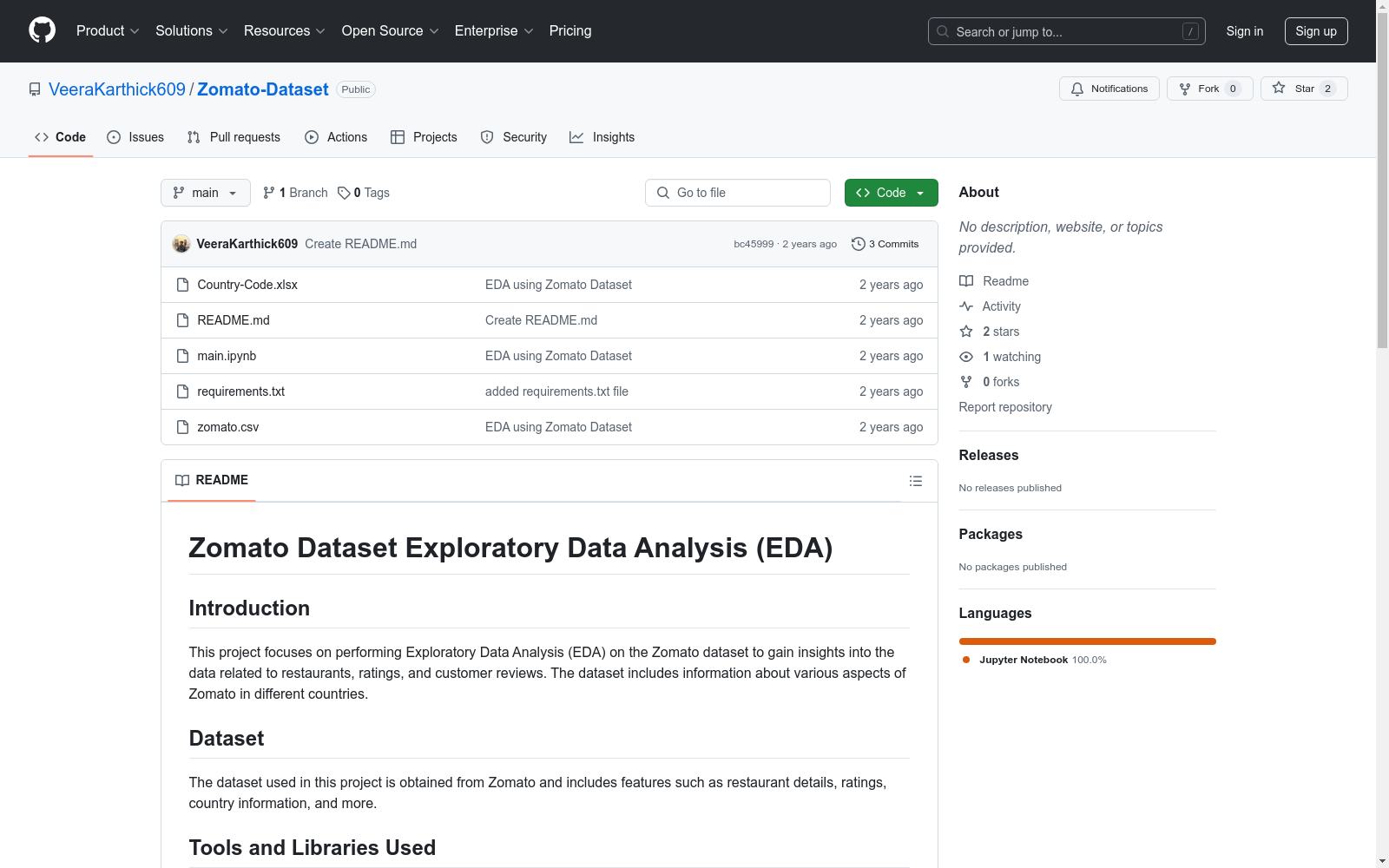1389x868 pixels.
Task: Open the requirements.txt file
Action: [x=241, y=391]
